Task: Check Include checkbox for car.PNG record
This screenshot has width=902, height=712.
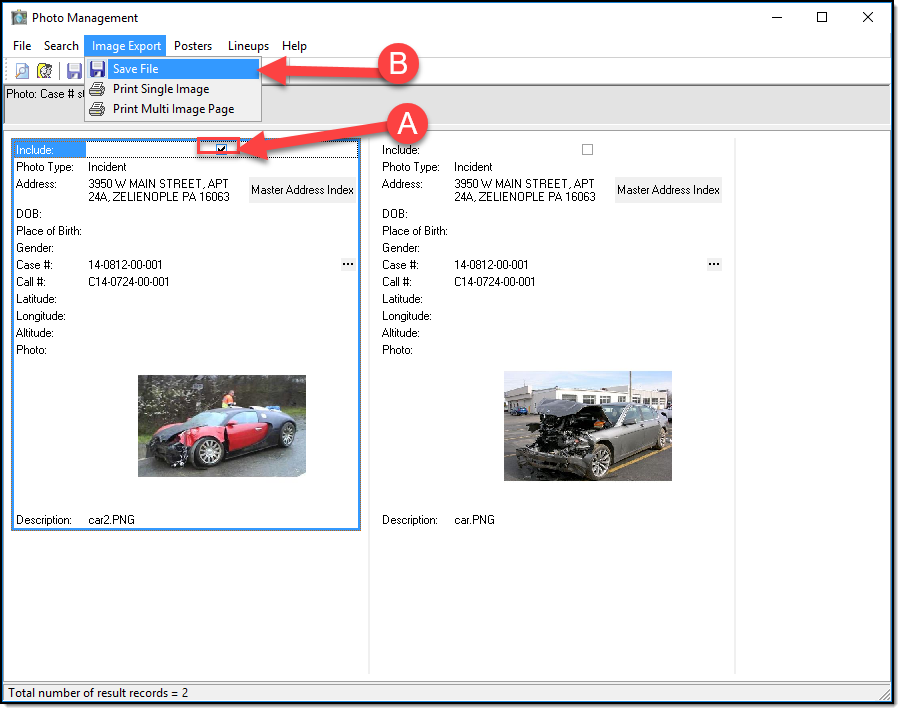Action: 587,150
